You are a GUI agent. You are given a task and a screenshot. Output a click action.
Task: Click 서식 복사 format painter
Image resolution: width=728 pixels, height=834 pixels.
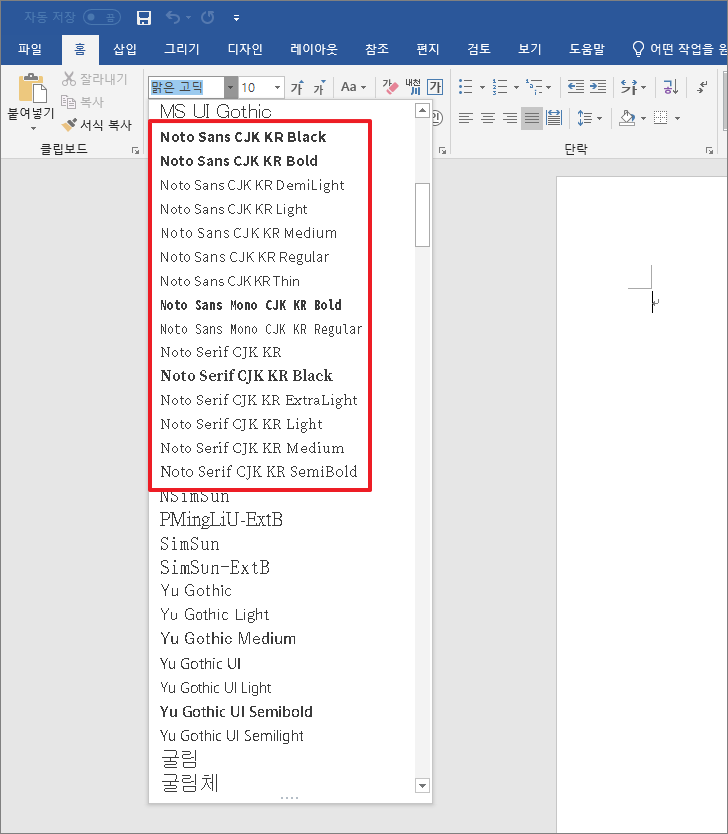(96, 125)
